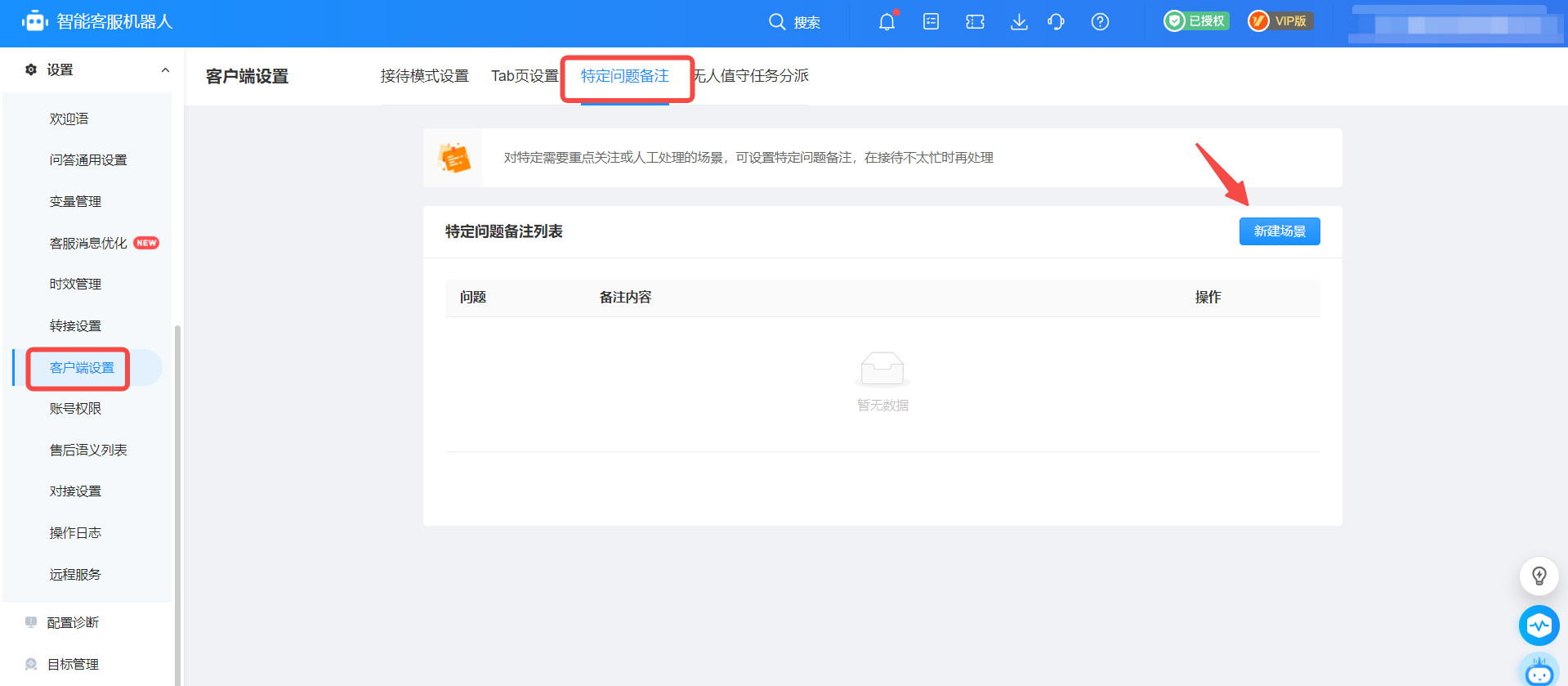This screenshot has height=686, width=1568.
Task: Click the 搜索 search field text
Action: click(807, 23)
